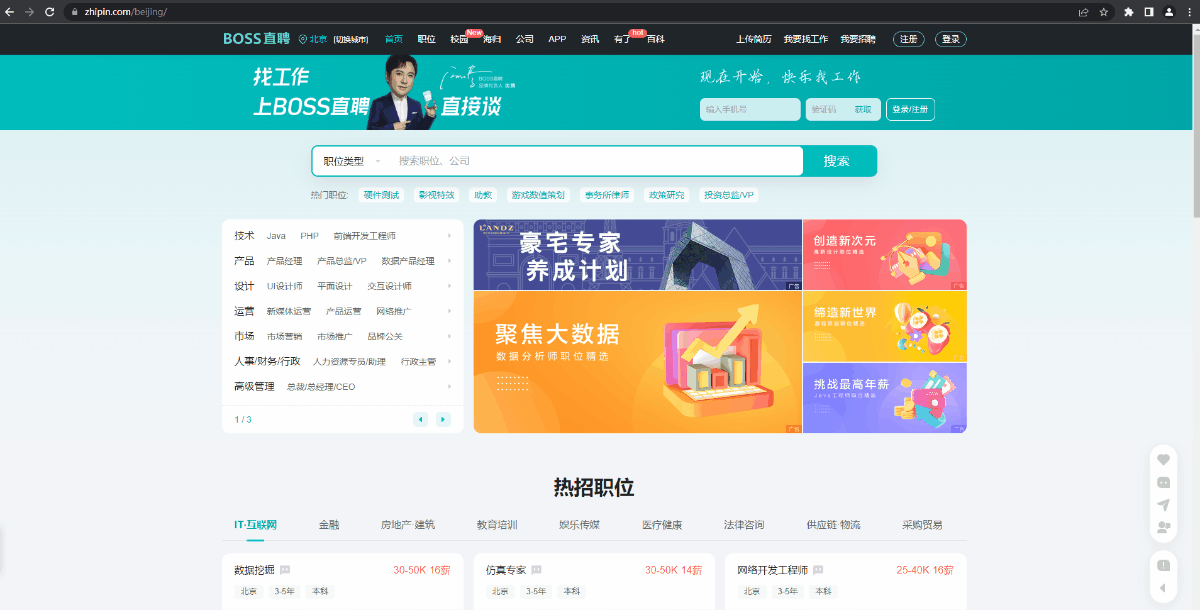This screenshot has width=1200, height=610.
Task: Click the people icon in floating sidebar
Action: pos(1163,526)
